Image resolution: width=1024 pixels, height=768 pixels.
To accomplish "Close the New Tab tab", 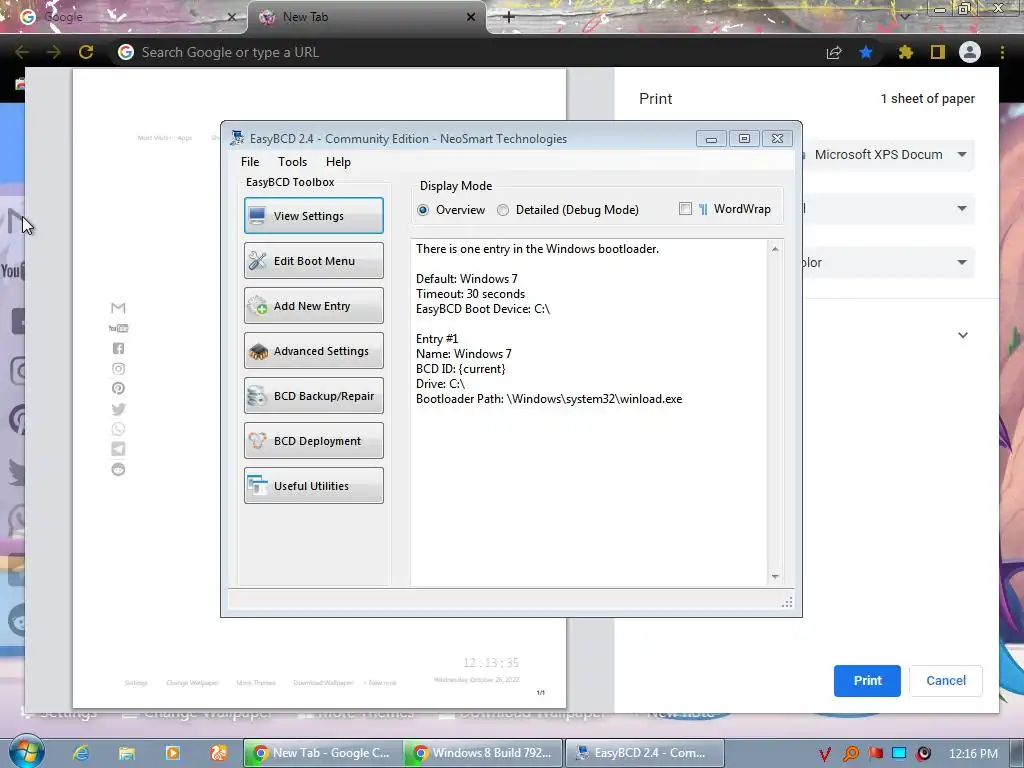I will click(471, 17).
